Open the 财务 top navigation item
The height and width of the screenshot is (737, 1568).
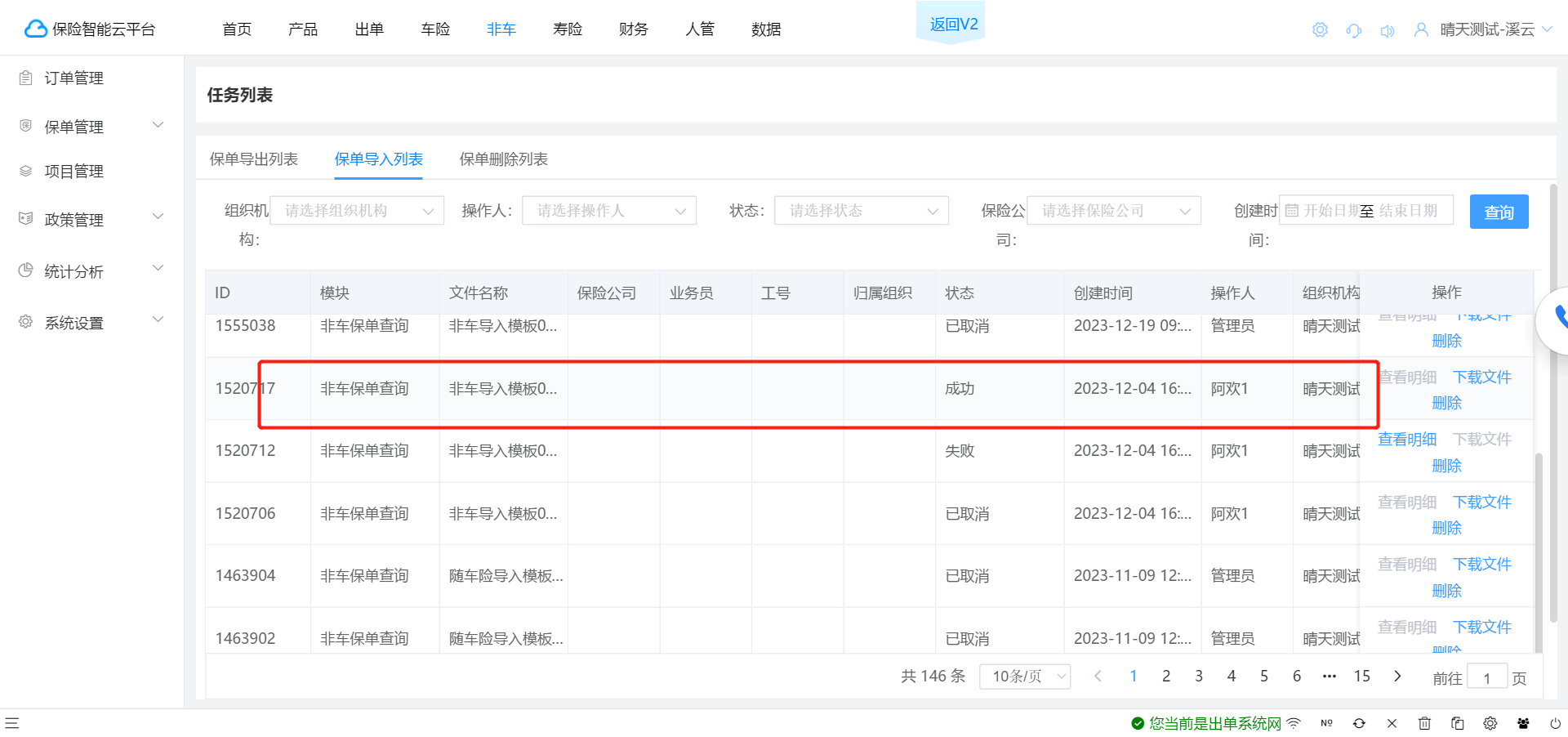tap(634, 29)
